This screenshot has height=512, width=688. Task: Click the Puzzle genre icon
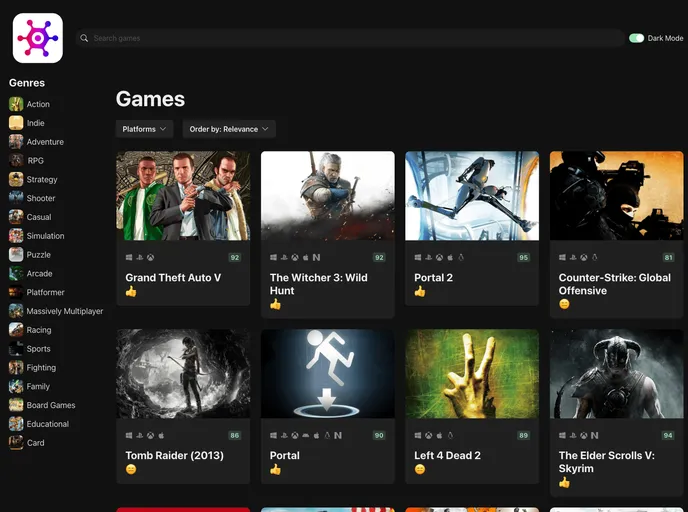(x=16, y=254)
